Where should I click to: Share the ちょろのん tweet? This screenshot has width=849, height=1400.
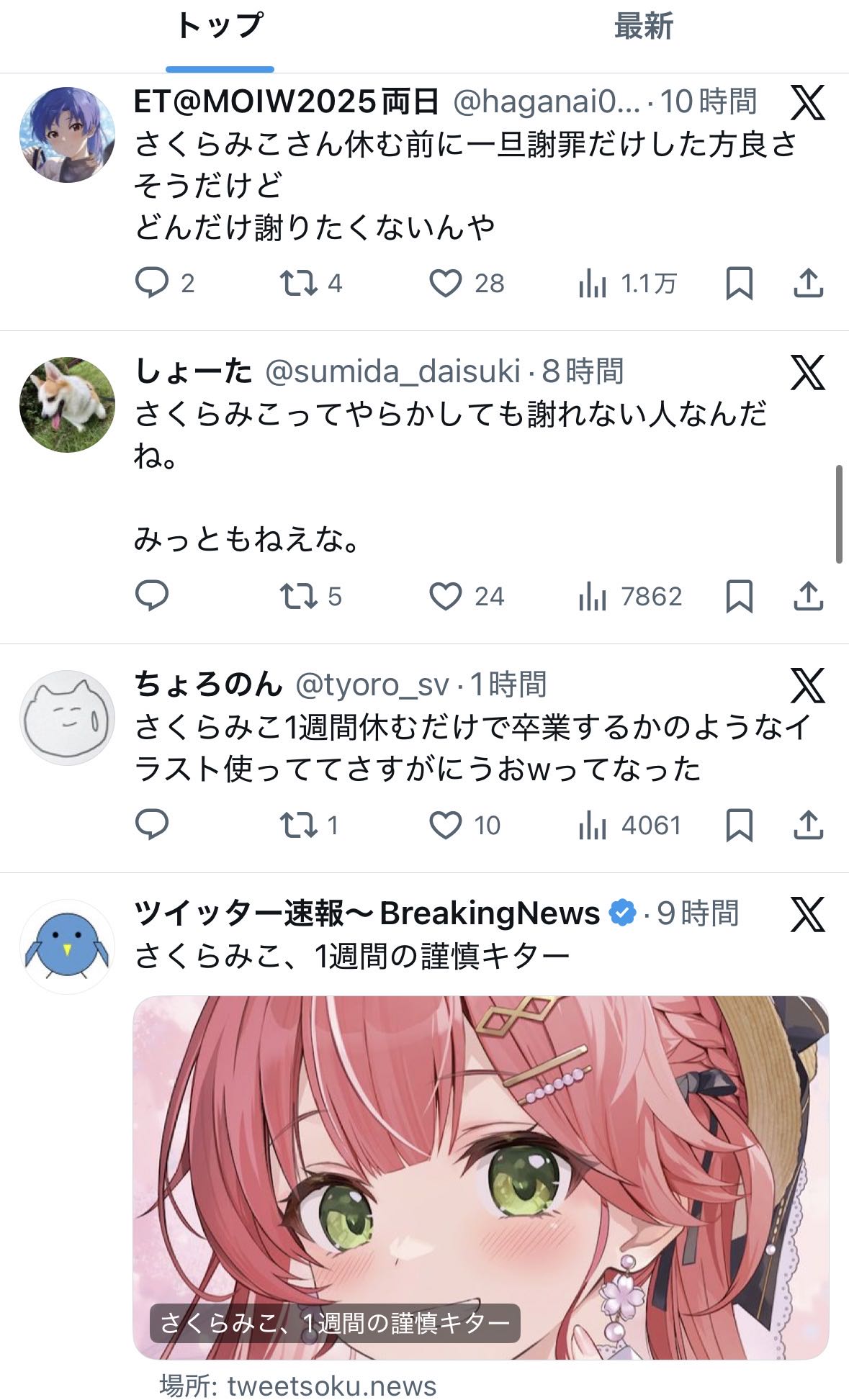pyautogui.click(x=808, y=825)
